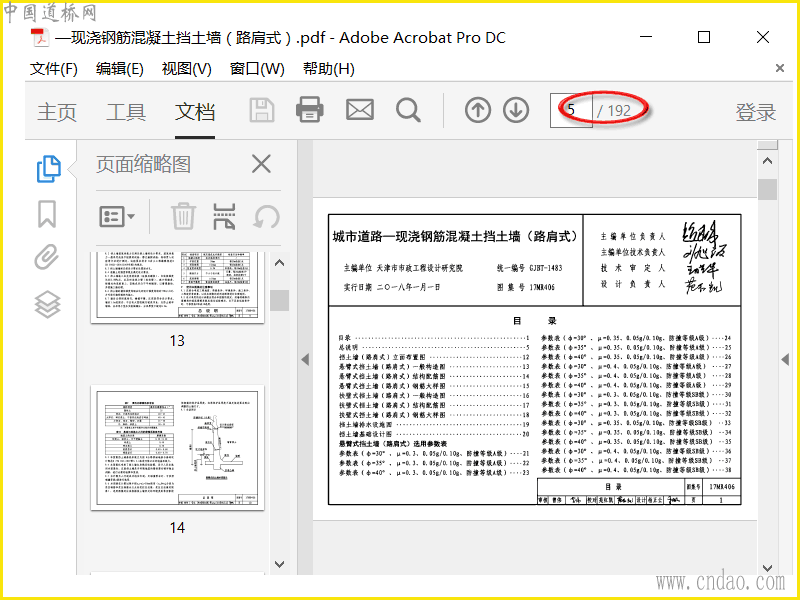
Task: Expand right tools pane arrow
Action: click(785, 359)
